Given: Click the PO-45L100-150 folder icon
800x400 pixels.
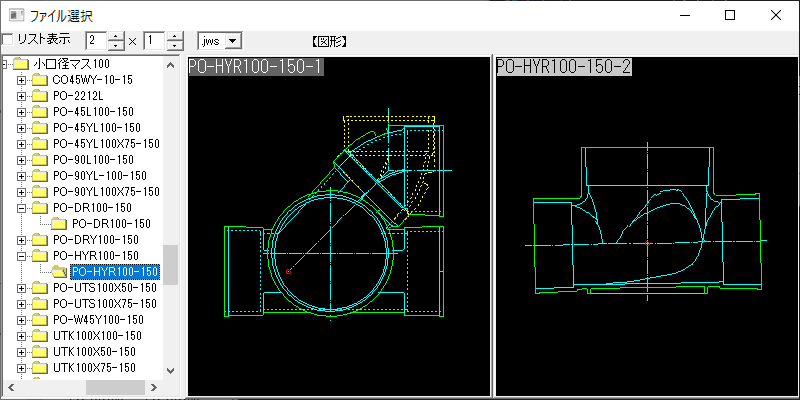Looking at the screenshot, I should click(x=39, y=113).
